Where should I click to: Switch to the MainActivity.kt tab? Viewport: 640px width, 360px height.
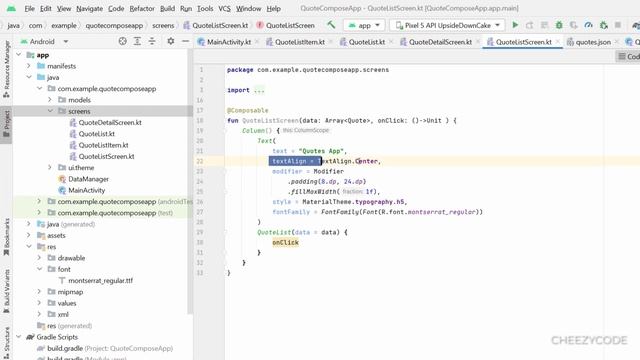point(229,42)
